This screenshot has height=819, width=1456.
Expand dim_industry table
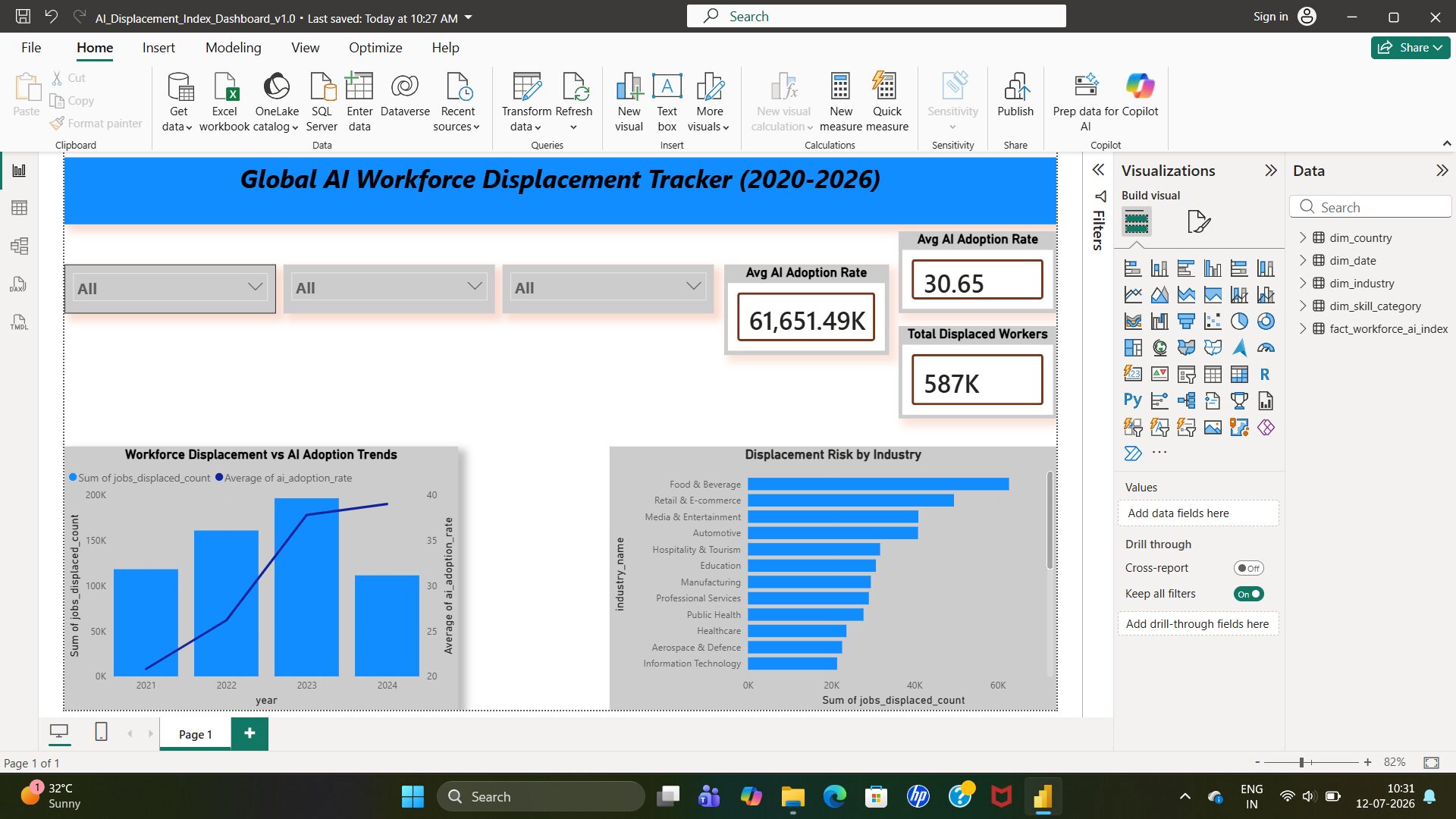tap(1303, 283)
